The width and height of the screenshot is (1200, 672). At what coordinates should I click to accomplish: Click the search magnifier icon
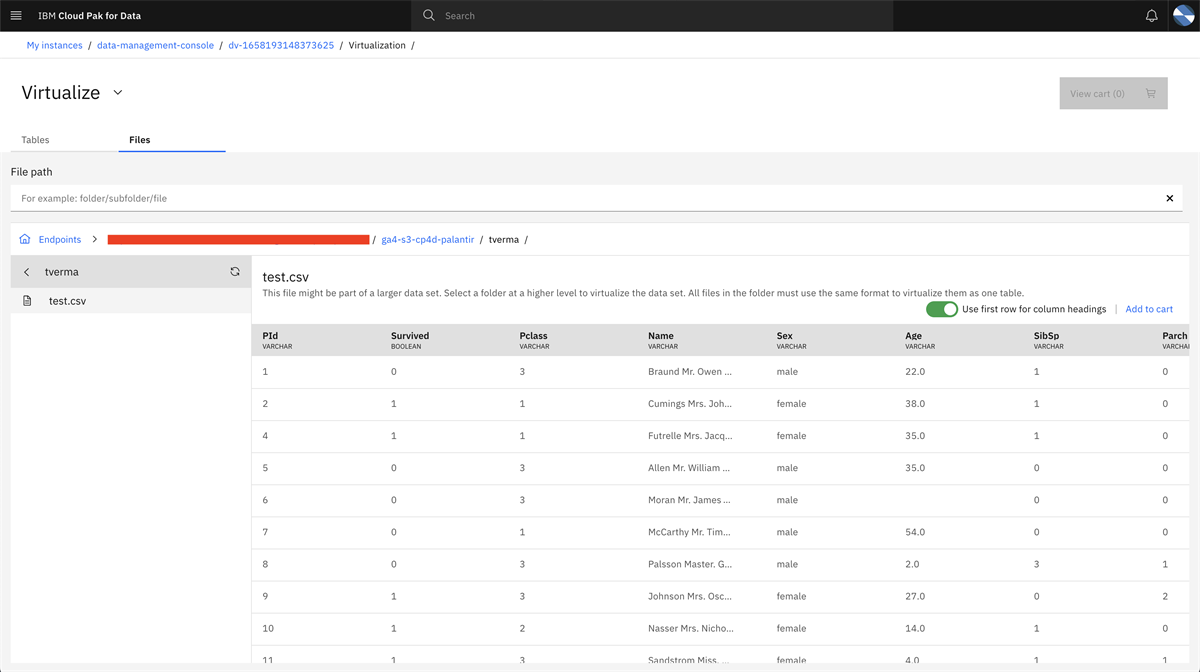pyautogui.click(x=429, y=16)
